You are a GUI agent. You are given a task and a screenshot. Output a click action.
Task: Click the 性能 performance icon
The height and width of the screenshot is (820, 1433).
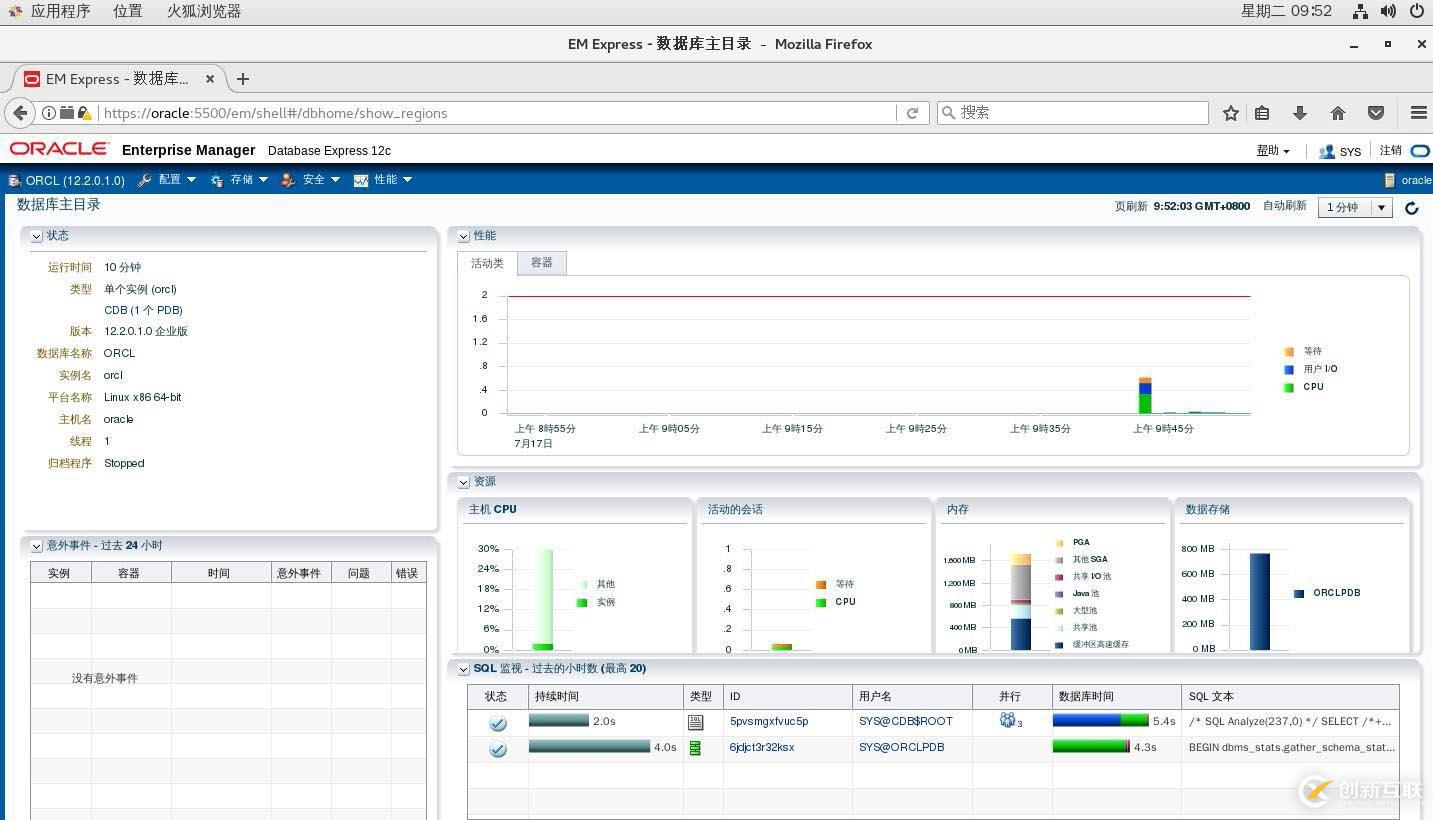(x=361, y=180)
